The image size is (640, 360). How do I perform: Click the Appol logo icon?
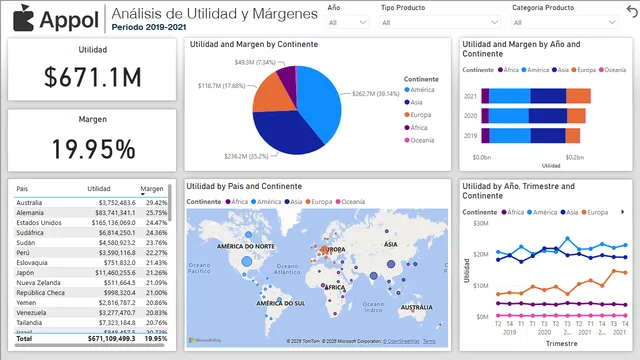click(24, 18)
